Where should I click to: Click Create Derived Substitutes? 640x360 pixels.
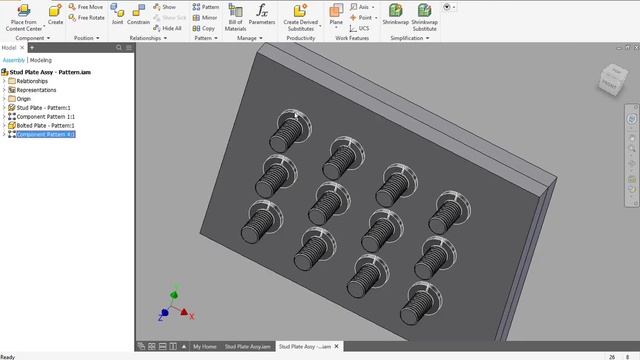point(301,17)
